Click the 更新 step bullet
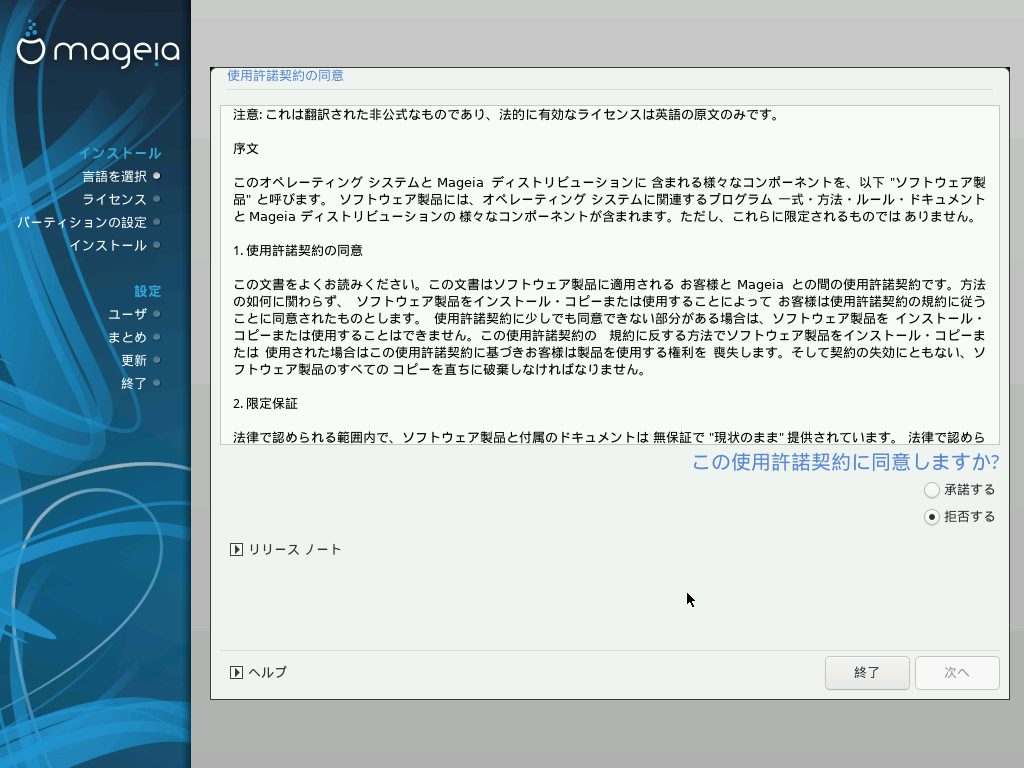 [x=157, y=360]
